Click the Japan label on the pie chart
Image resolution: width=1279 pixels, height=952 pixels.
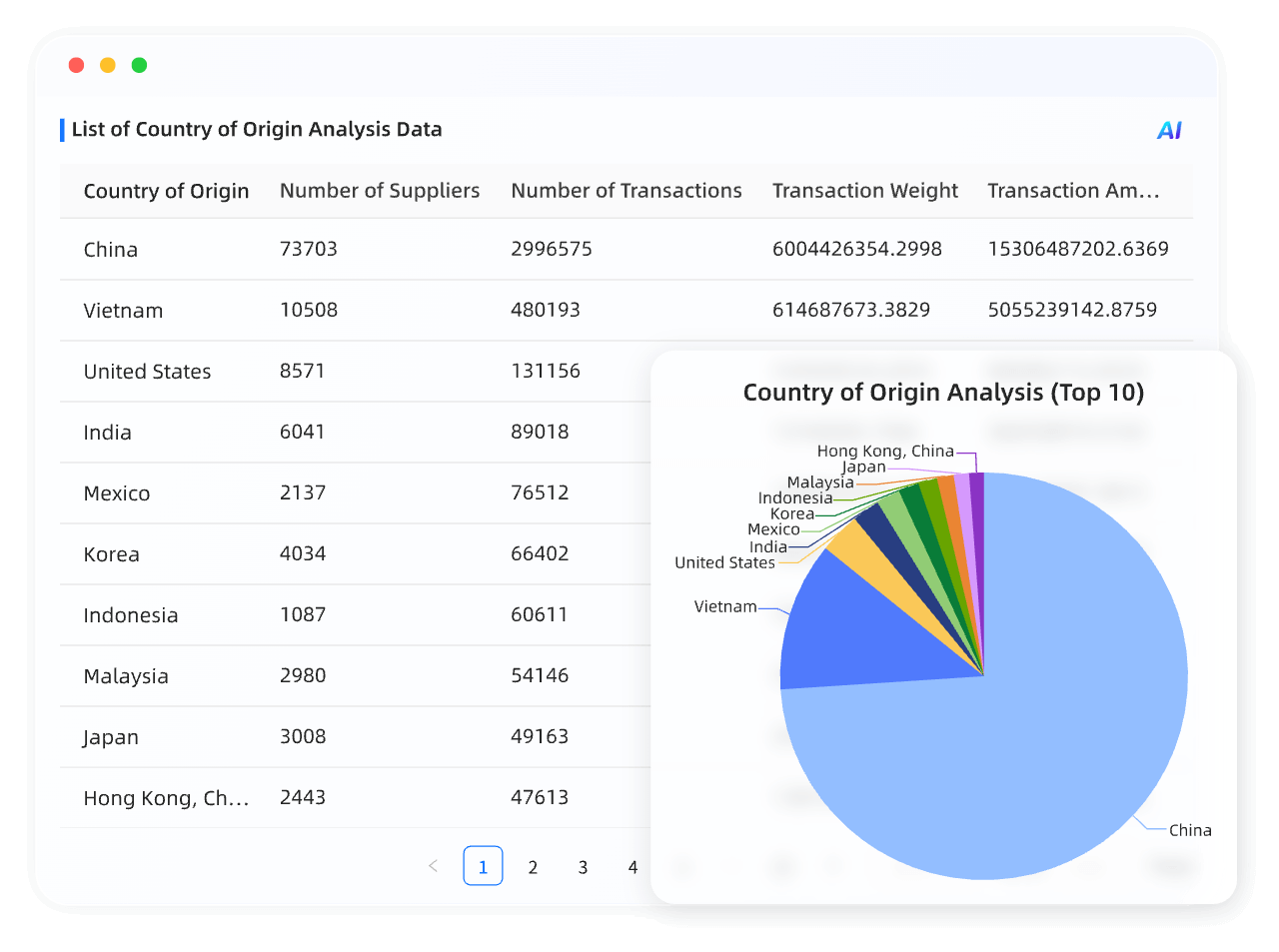tap(863, 466)
